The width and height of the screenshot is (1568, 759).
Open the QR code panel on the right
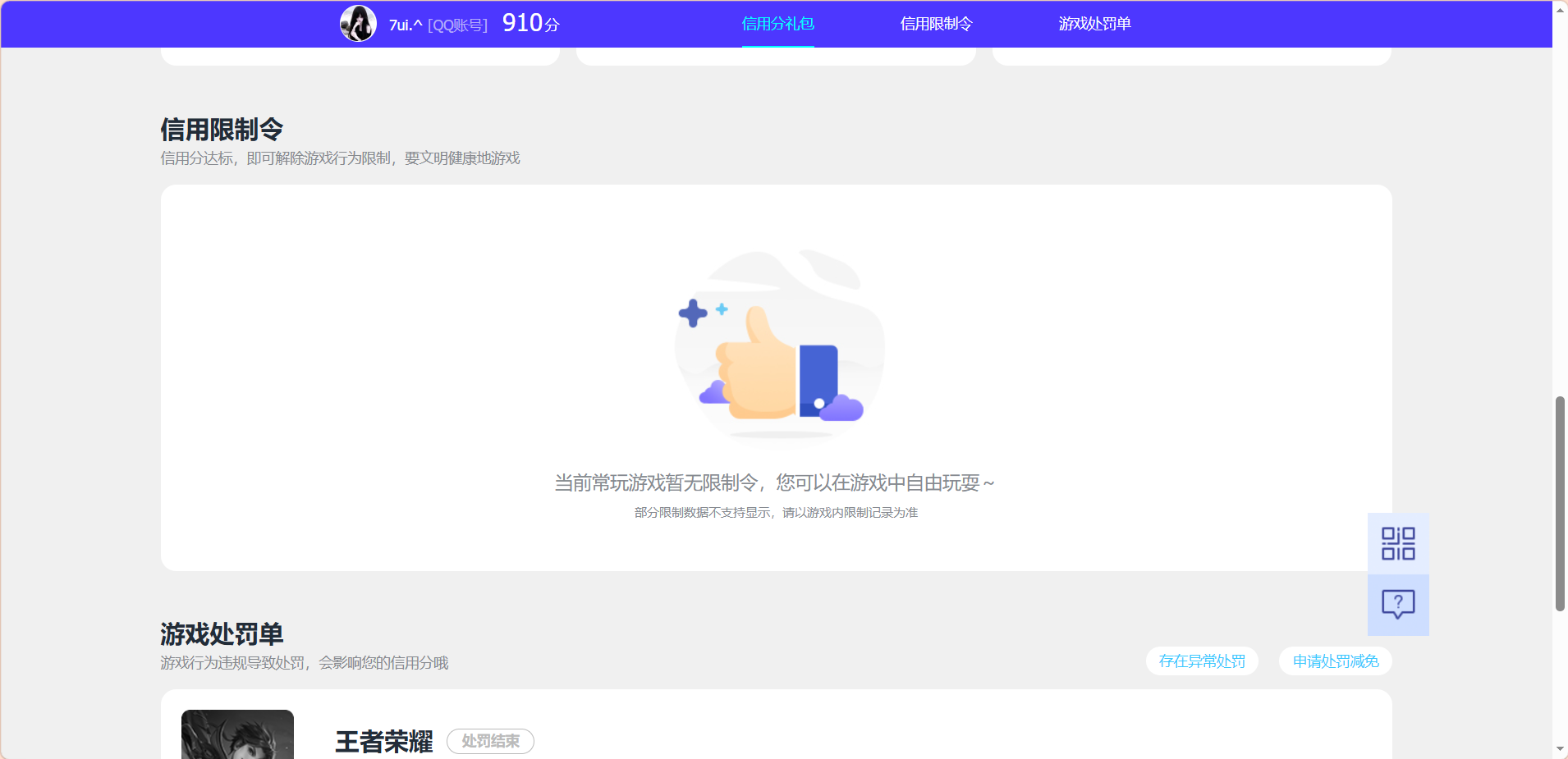coord(1397,543)
